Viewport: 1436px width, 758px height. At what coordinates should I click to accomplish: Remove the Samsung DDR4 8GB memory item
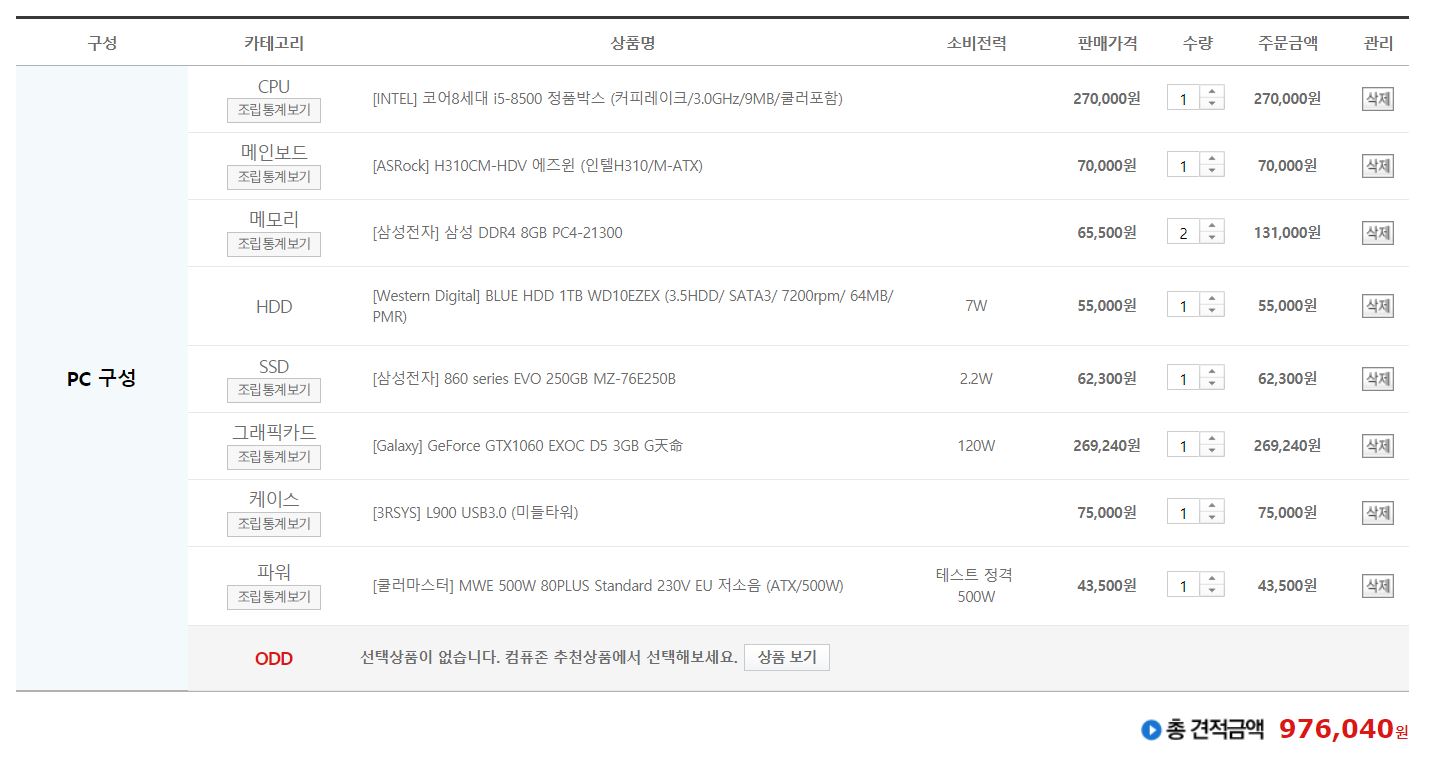pyautogui.click(x=1377, y=233)
